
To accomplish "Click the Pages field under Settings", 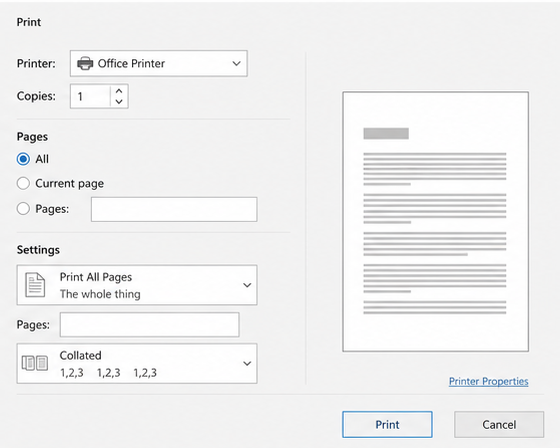I will coord(150,324).
